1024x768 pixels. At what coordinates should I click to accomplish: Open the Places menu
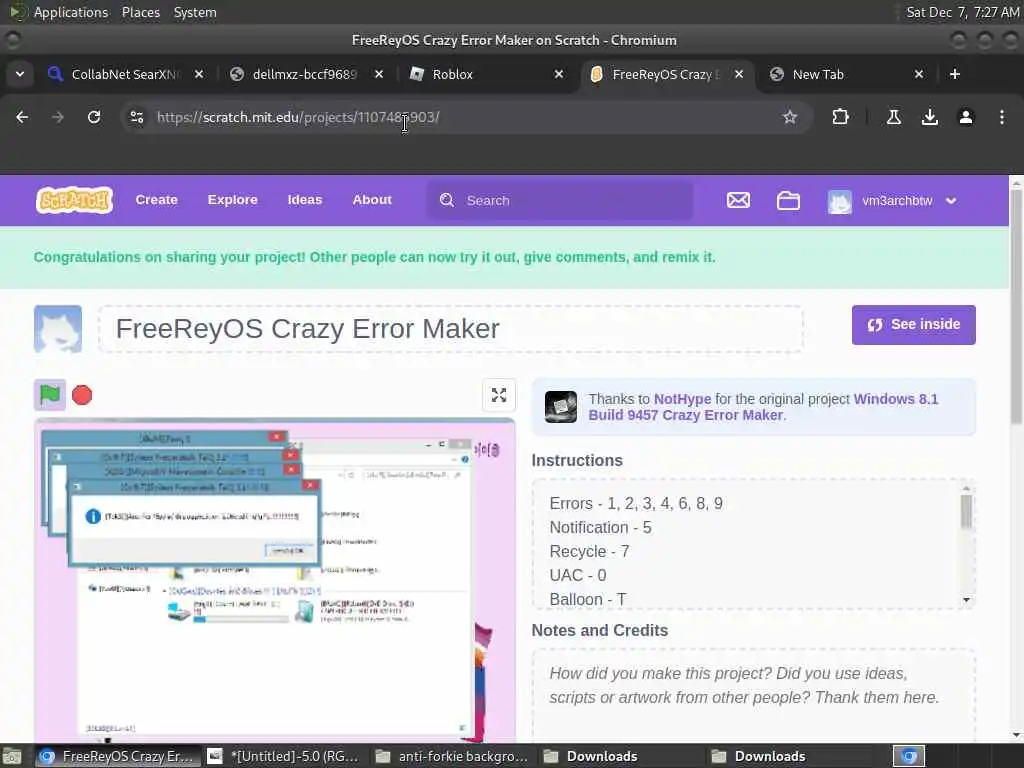pos(140,12)
